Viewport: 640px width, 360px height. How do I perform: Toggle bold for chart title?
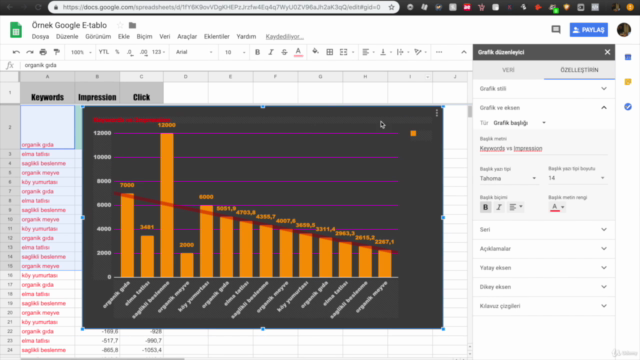[x=485, y=207]
